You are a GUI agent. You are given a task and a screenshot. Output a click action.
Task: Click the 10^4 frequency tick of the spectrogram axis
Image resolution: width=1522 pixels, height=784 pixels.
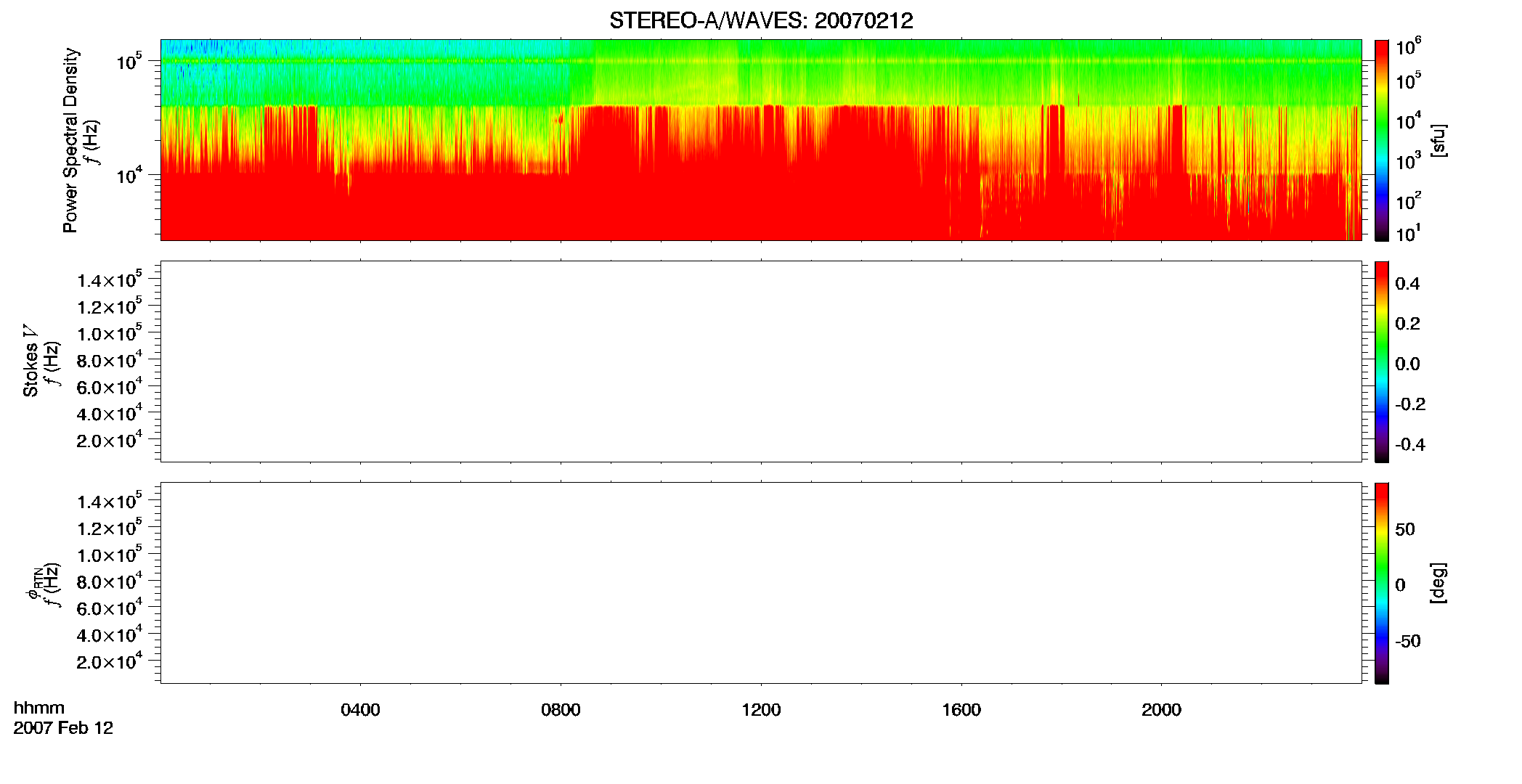[129, 174]
